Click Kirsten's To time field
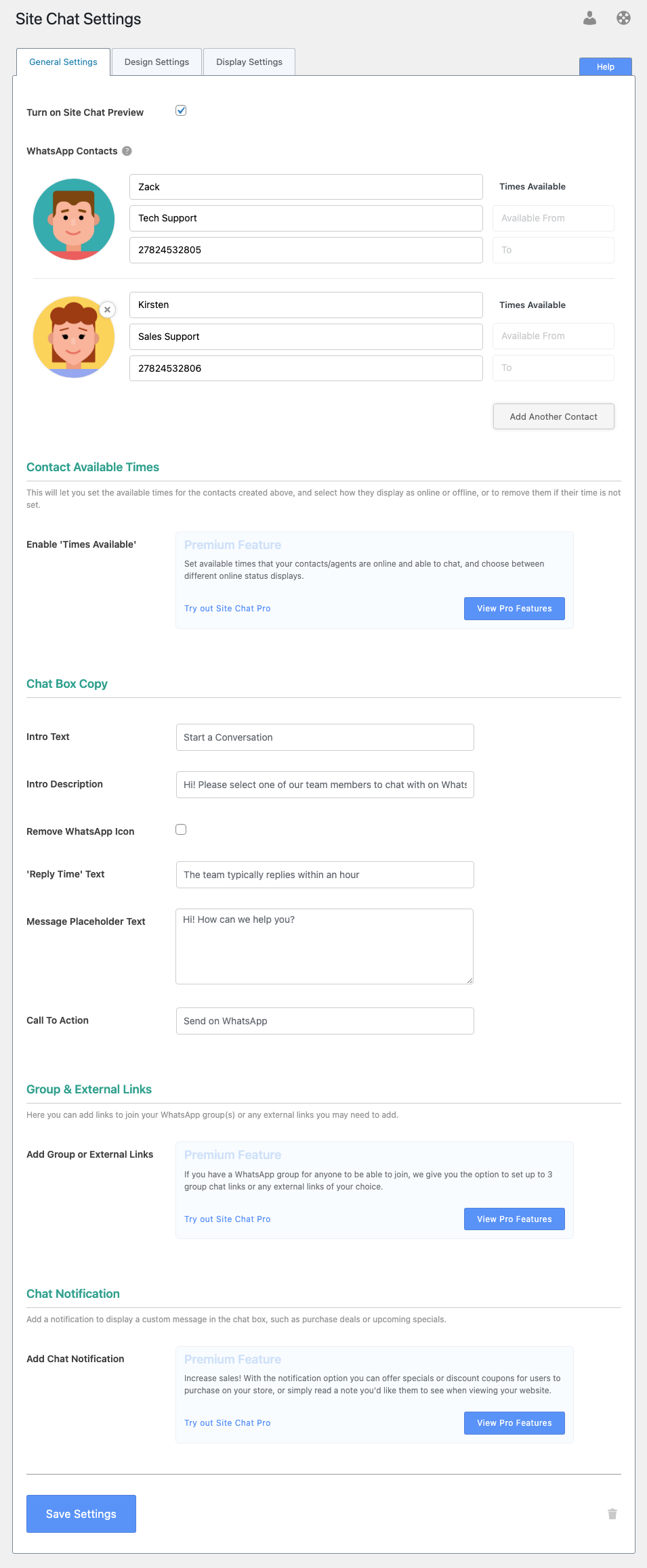Image resolution: width=647 pixels, height=1568 pixels. coord(554,368)
